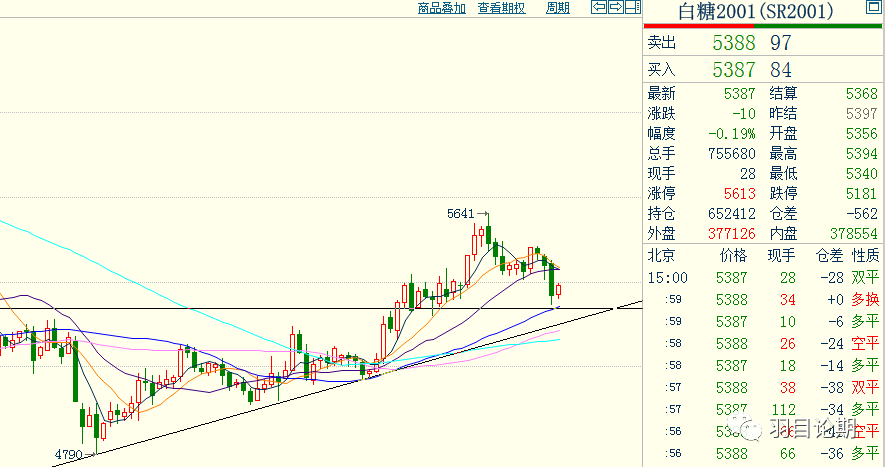The image size is (885, 467).
Task: Click the 涨停 limit-up value 5613
Action: coord(739,194)
